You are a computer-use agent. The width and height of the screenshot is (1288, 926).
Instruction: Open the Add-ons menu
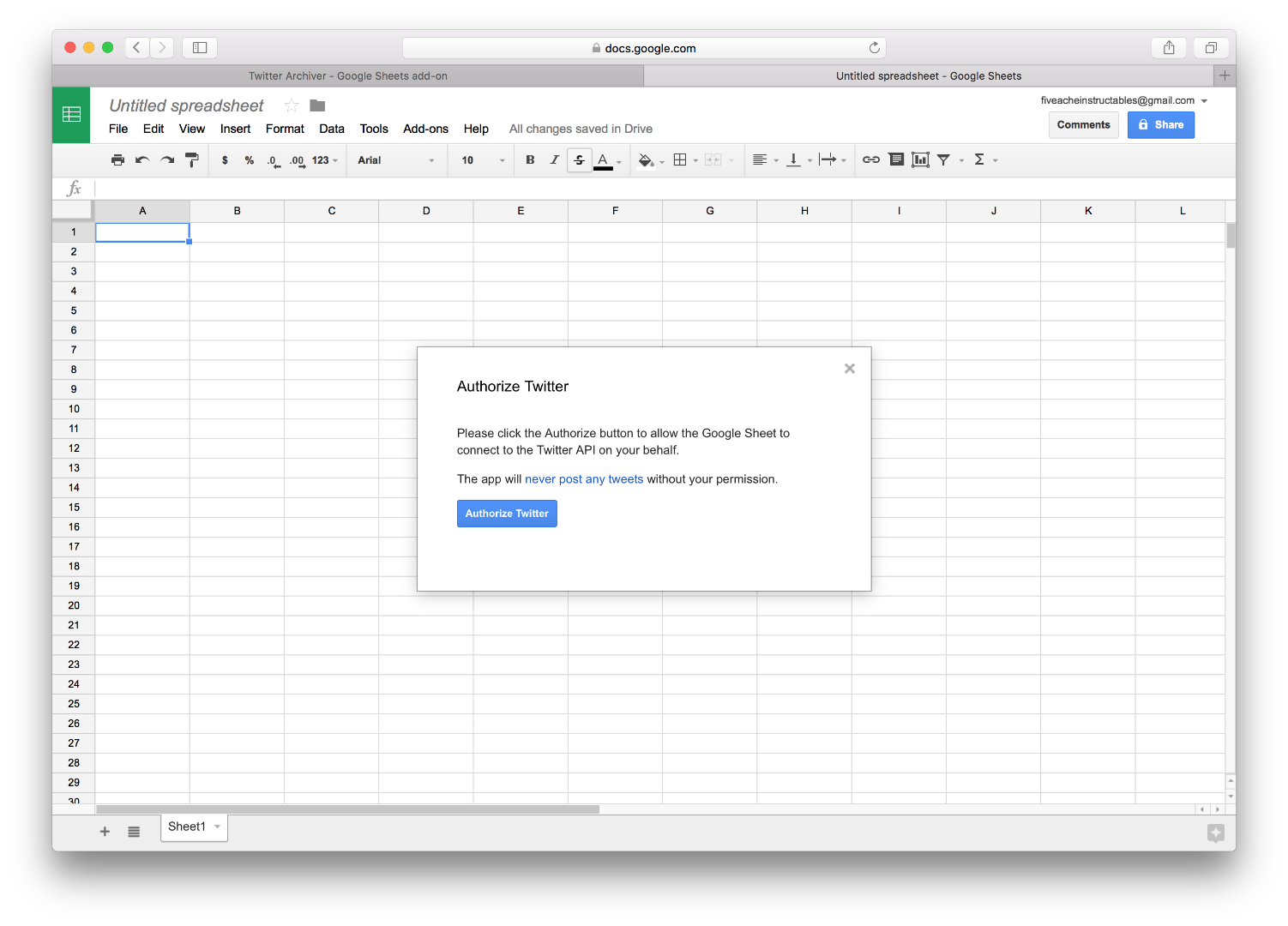point(425,129)
